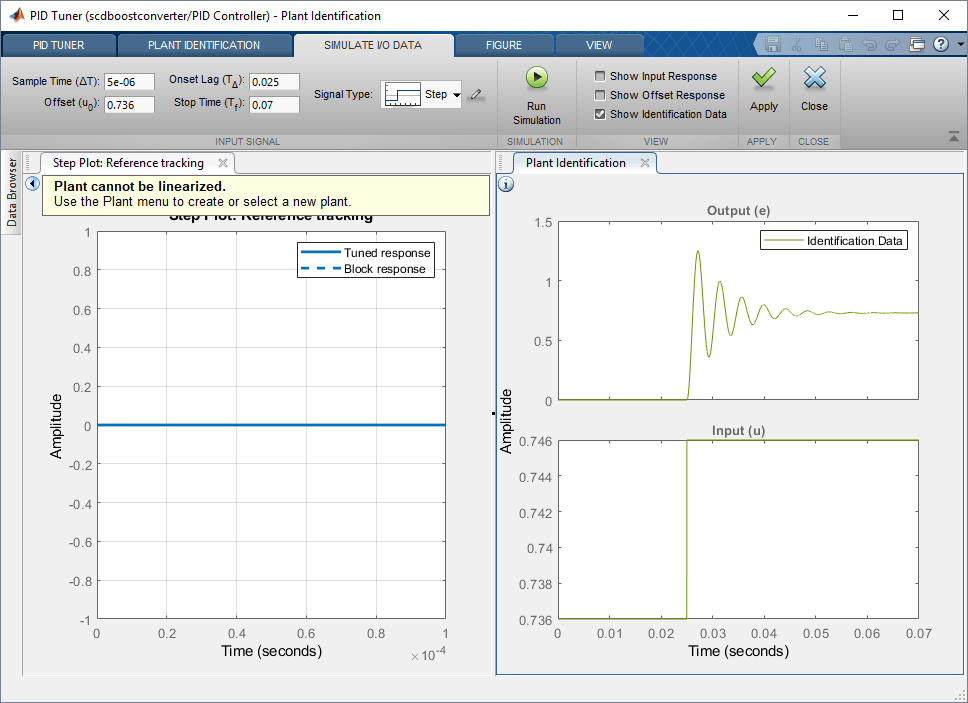Click the Sample Time input field
This screenshot has height=703, width=968.
coord(129,82)
